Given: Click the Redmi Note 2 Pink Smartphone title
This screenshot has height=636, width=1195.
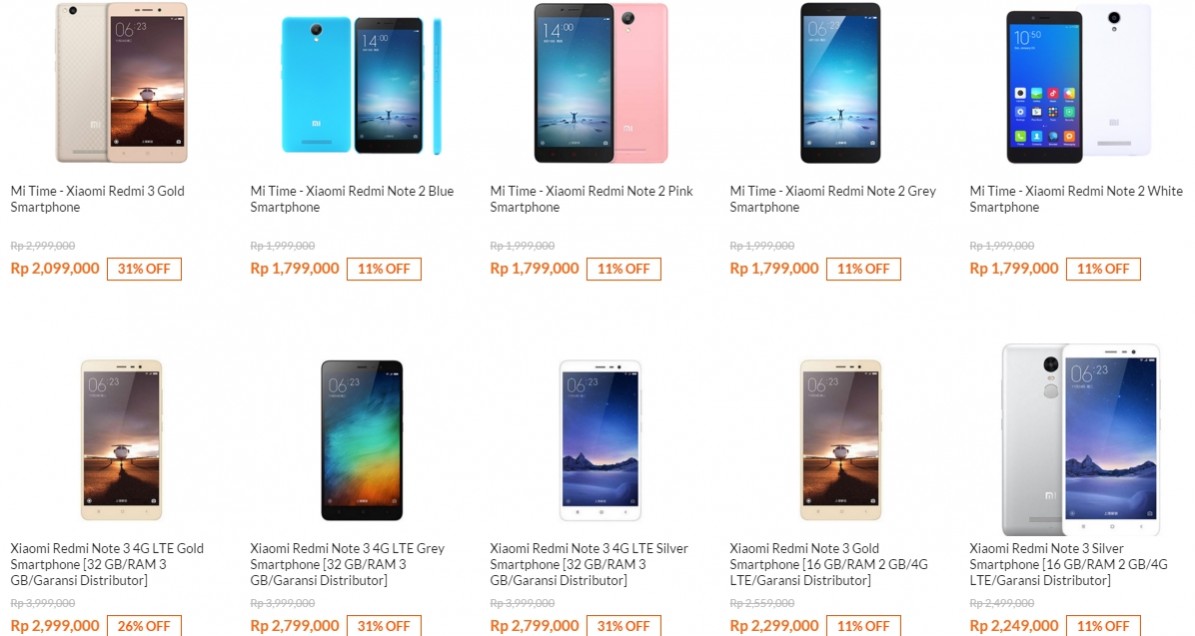Looking at the screenshot, I should (591, 199).
